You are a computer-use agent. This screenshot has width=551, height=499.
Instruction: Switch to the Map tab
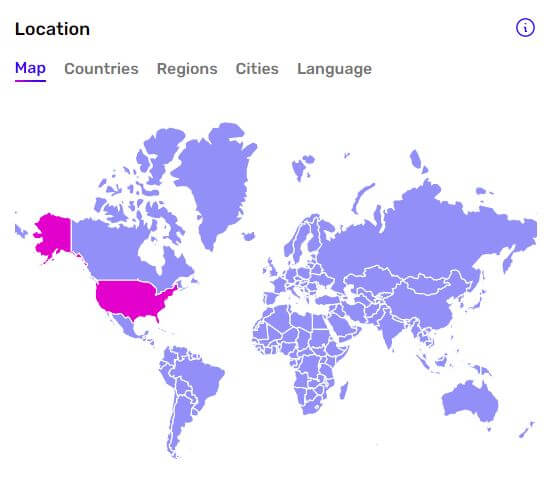pos(30,68)
